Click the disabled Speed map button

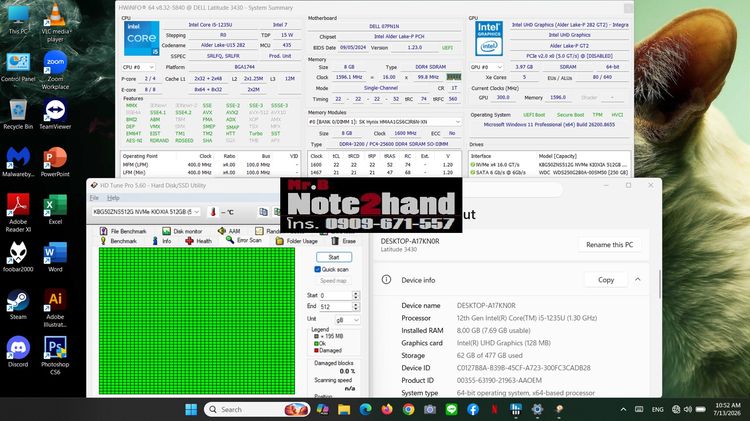(x=333, y=281)
